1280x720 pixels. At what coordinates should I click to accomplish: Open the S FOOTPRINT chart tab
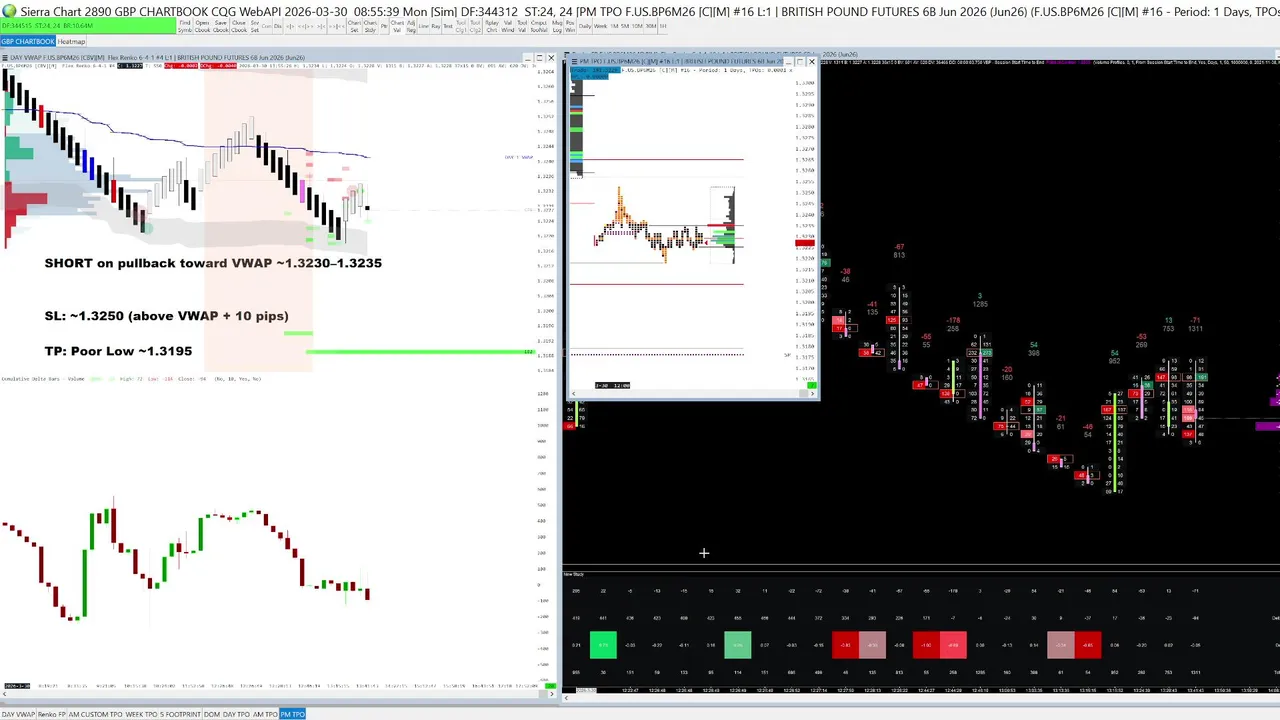click(x=180, y=714)
